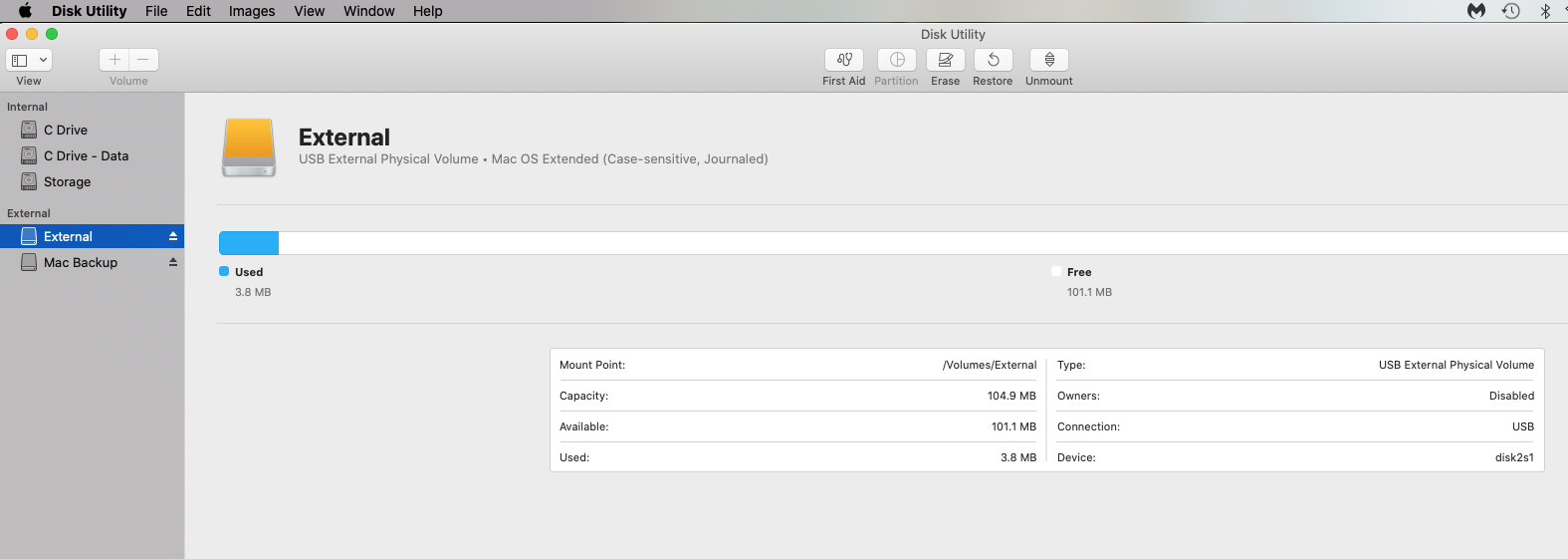Click the Device value disk2s1
Image resolution: width=1568 pixels, height=559 pixels.
[x=1514, y=457]
